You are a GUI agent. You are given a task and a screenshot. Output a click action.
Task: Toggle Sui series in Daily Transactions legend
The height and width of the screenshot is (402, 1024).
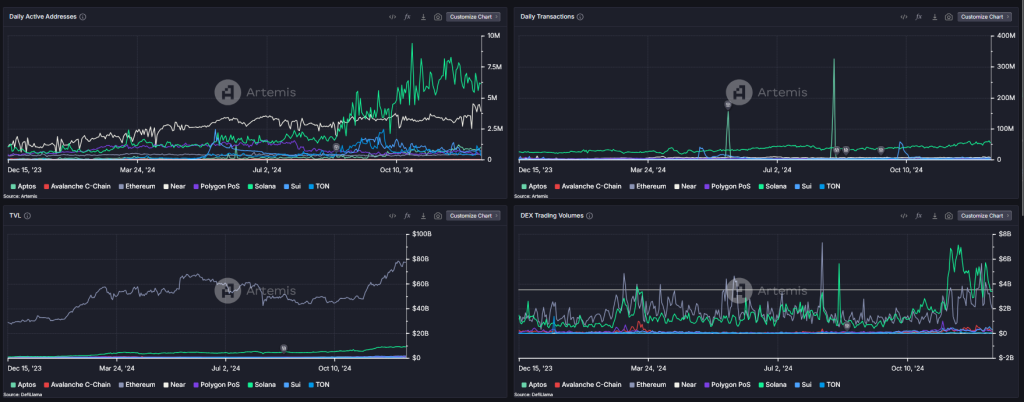[803, 186]
